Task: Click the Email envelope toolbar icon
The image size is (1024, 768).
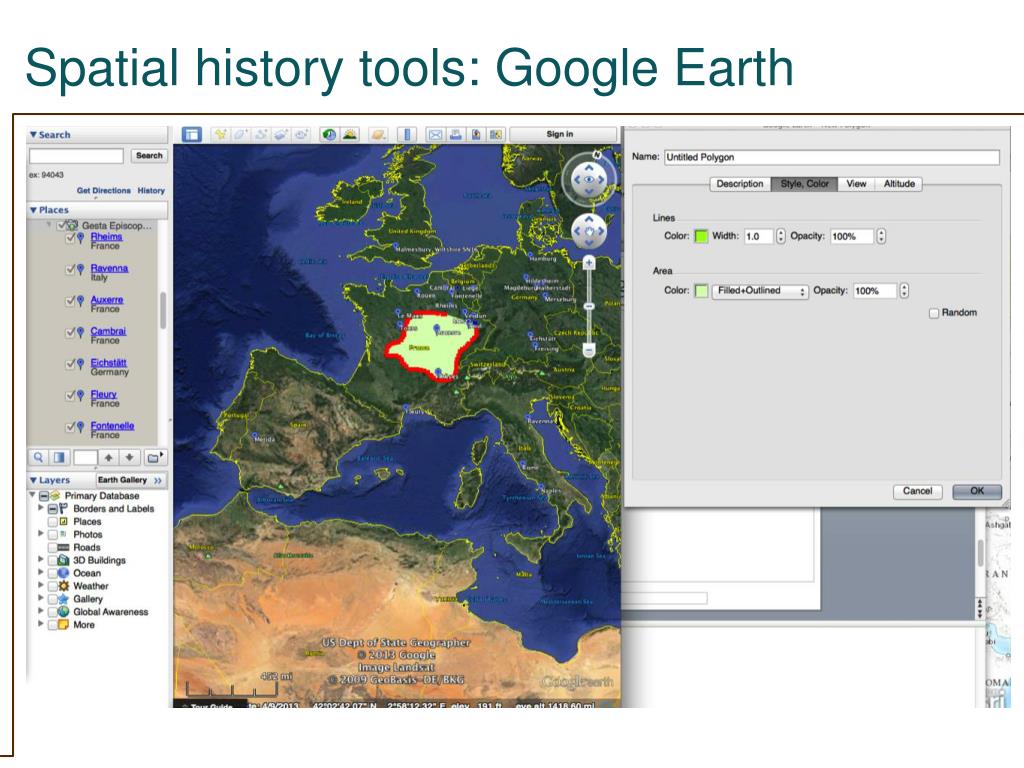Action: click(x=435, y=135)
